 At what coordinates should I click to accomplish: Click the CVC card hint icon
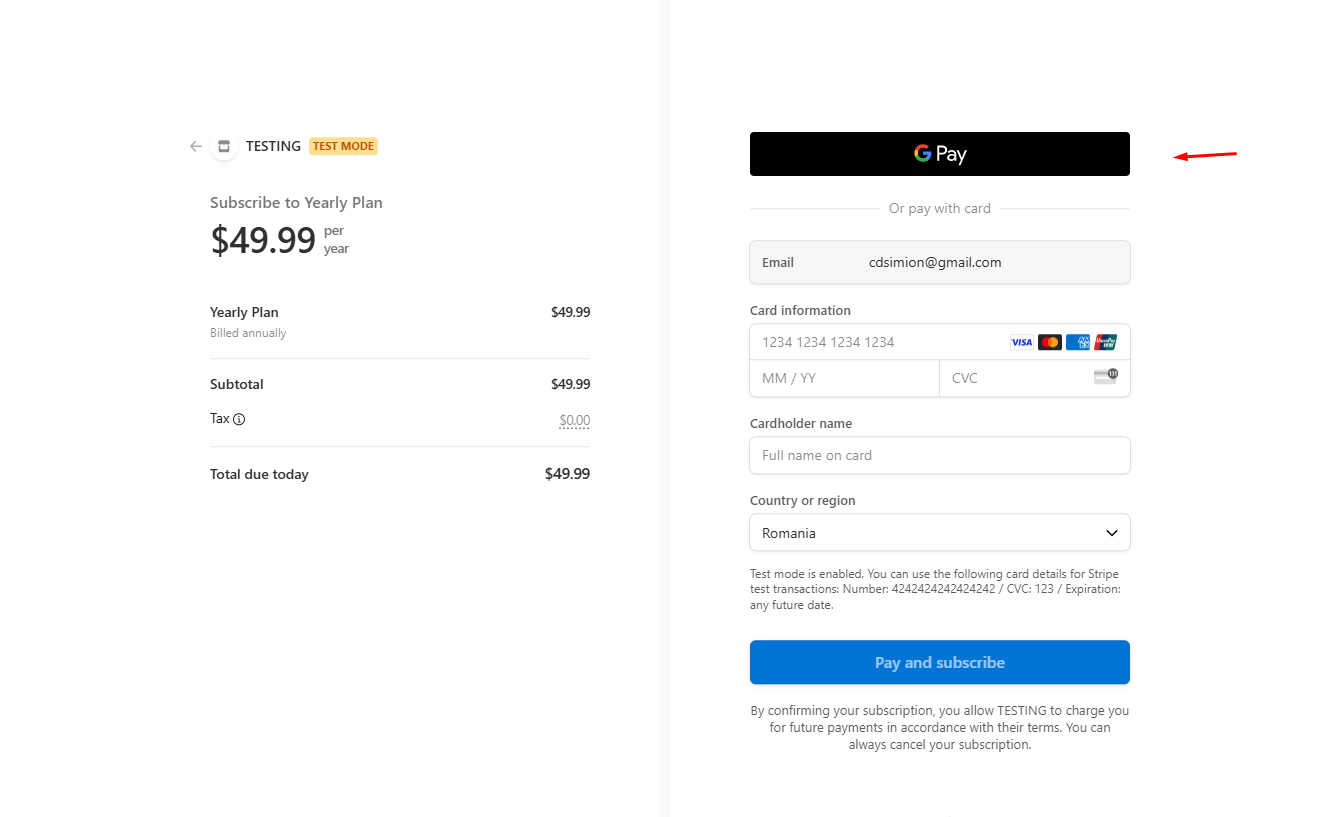point(1105,377)
